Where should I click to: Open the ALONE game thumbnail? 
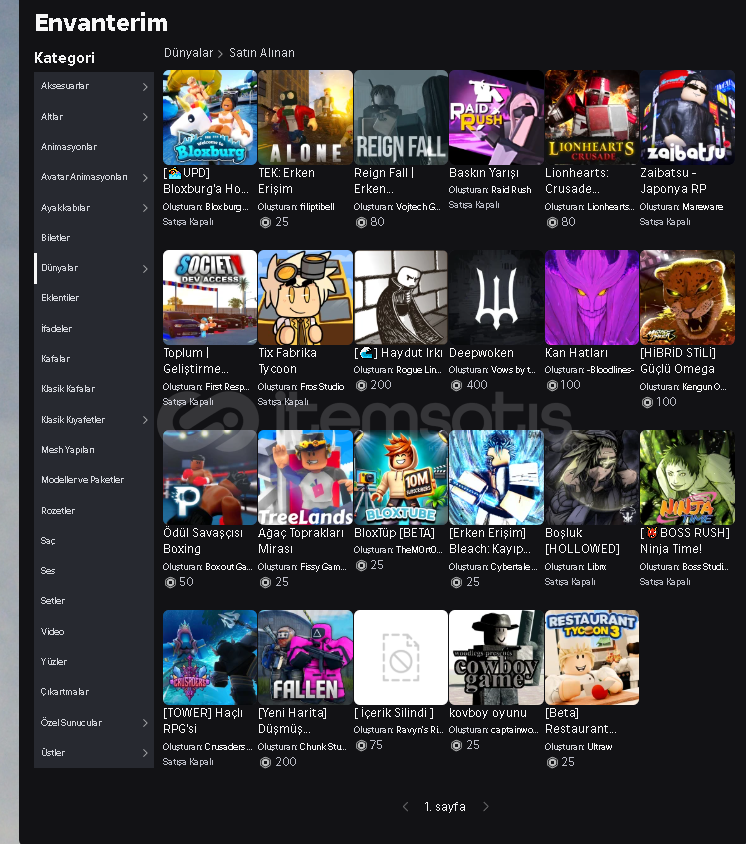pyautogui.click(x=305, y=117)
